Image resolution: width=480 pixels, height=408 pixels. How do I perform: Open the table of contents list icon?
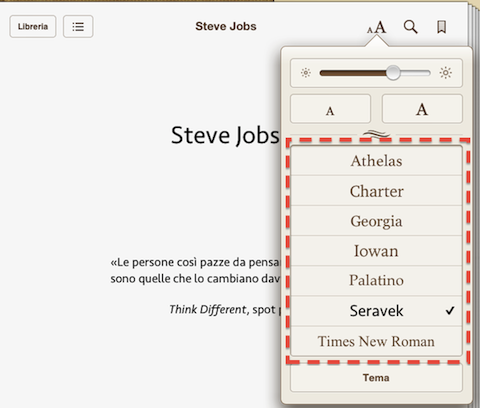pyautogui.click(x=78, y=26)
